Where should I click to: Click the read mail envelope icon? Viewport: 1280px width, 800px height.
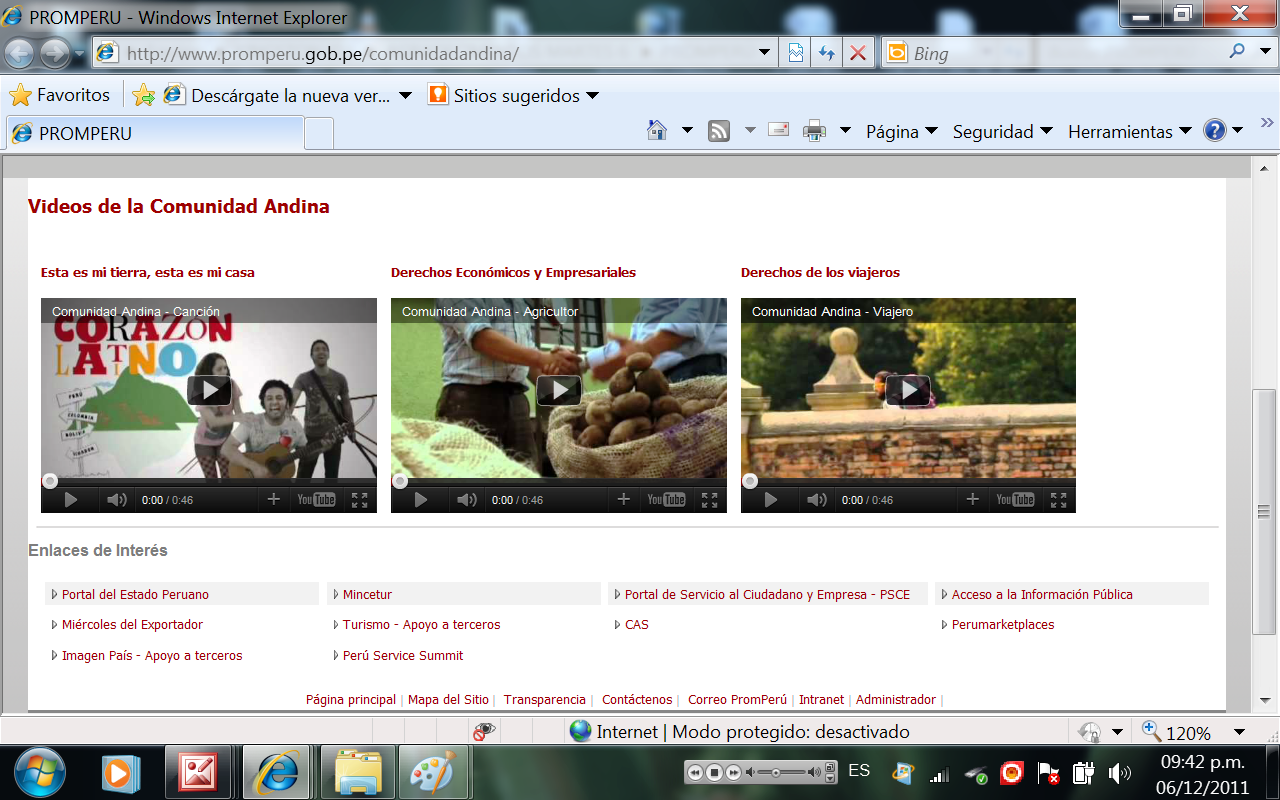[778, 130]
